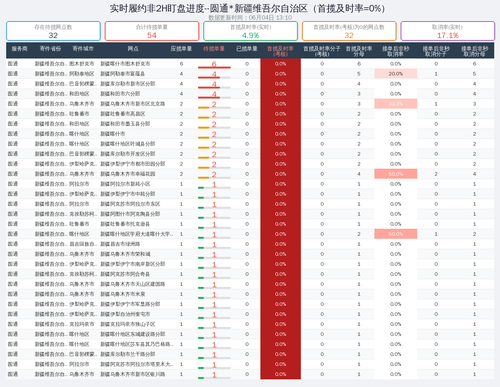Select the 新疆克拉玛依市独山子区 network cell
Screen dimensions: 500x387
[x=128, y=324]
